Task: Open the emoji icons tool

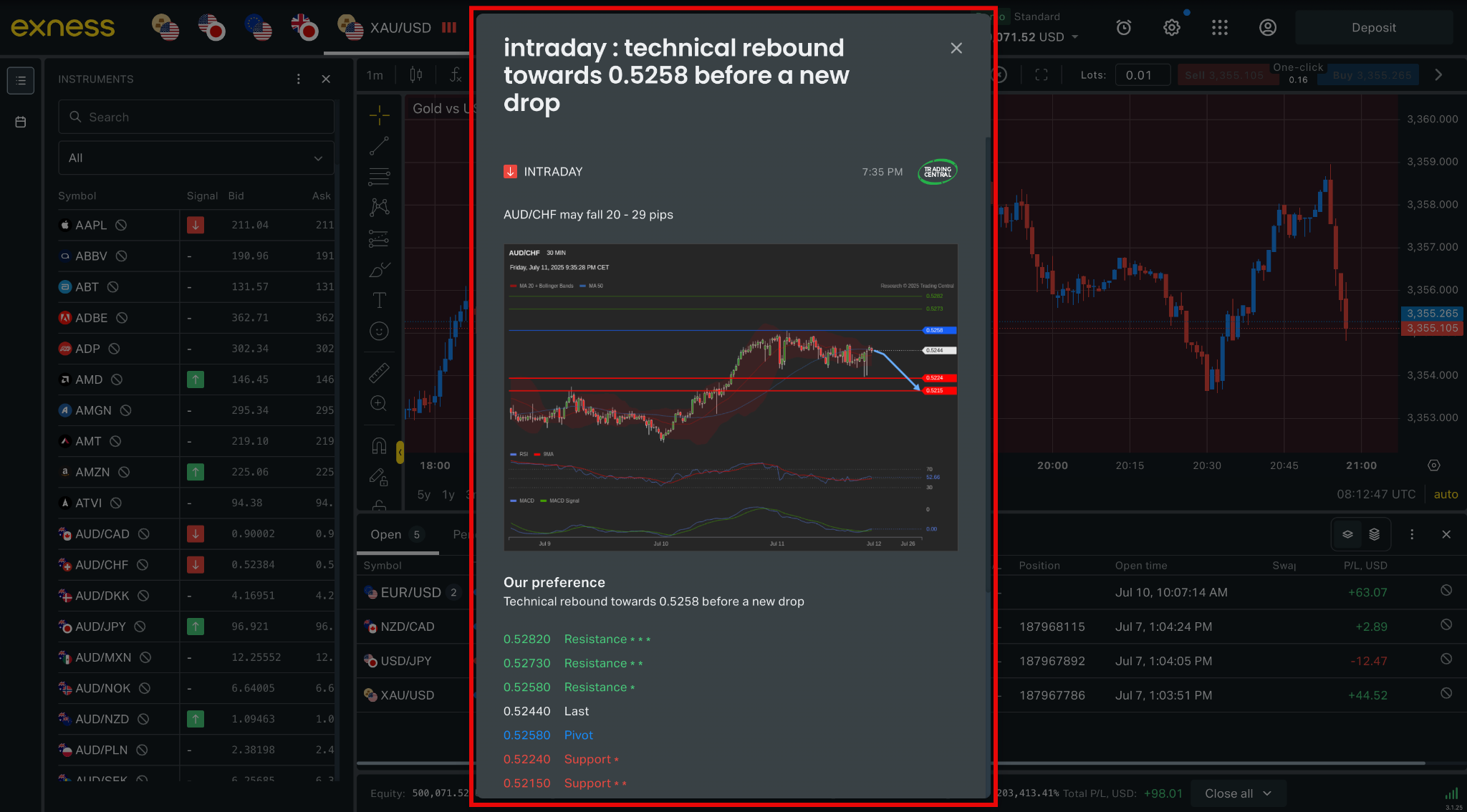Action: pos(380,331)
